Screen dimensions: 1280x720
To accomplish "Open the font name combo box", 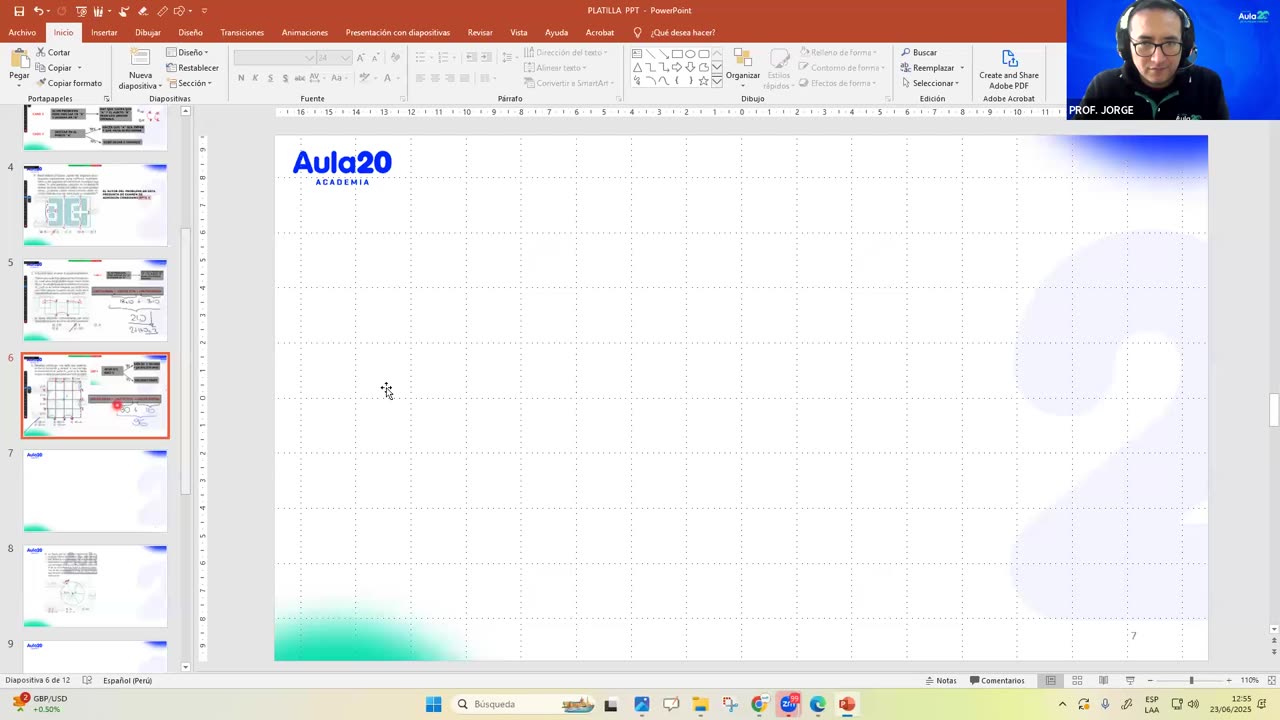I will point(274,58).
